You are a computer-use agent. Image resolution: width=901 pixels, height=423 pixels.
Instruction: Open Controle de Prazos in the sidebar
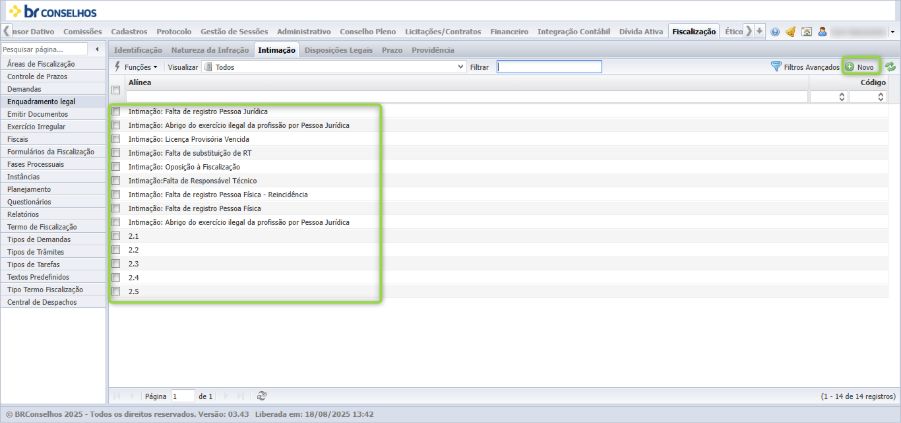click(x=37, y=76)
